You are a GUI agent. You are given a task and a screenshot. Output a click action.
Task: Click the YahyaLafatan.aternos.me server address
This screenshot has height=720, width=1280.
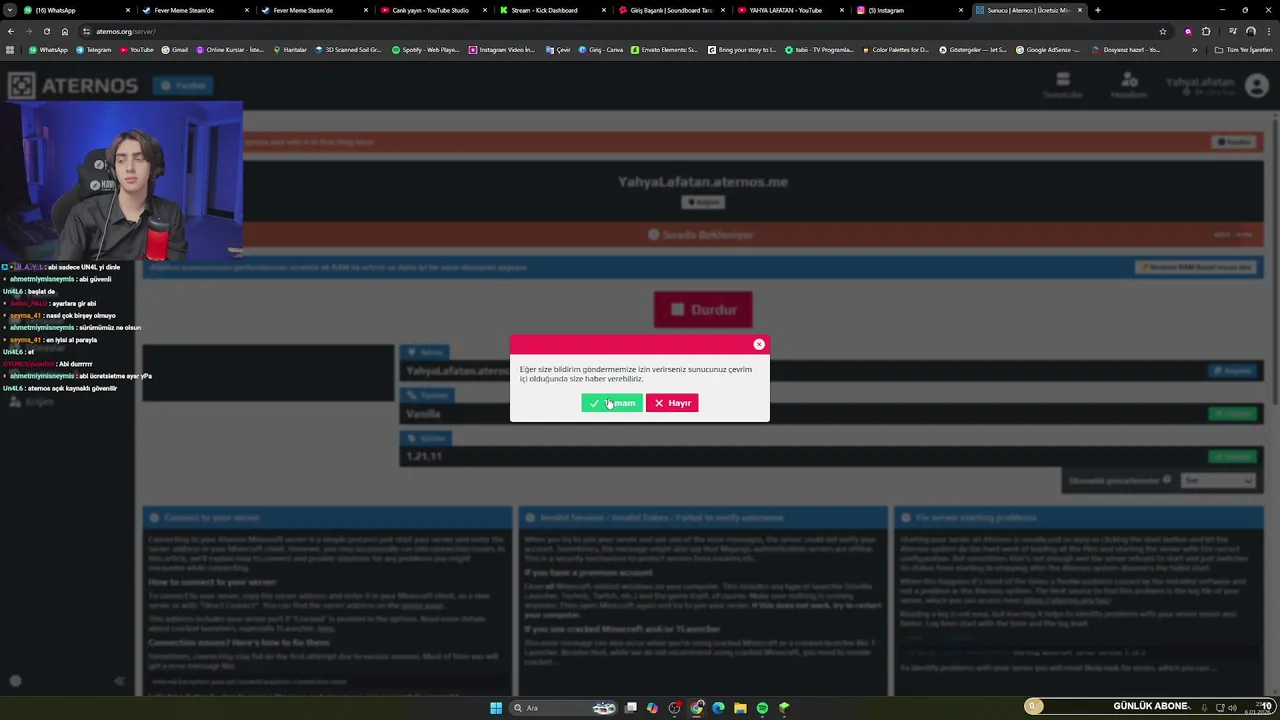[x=703, y=182]
